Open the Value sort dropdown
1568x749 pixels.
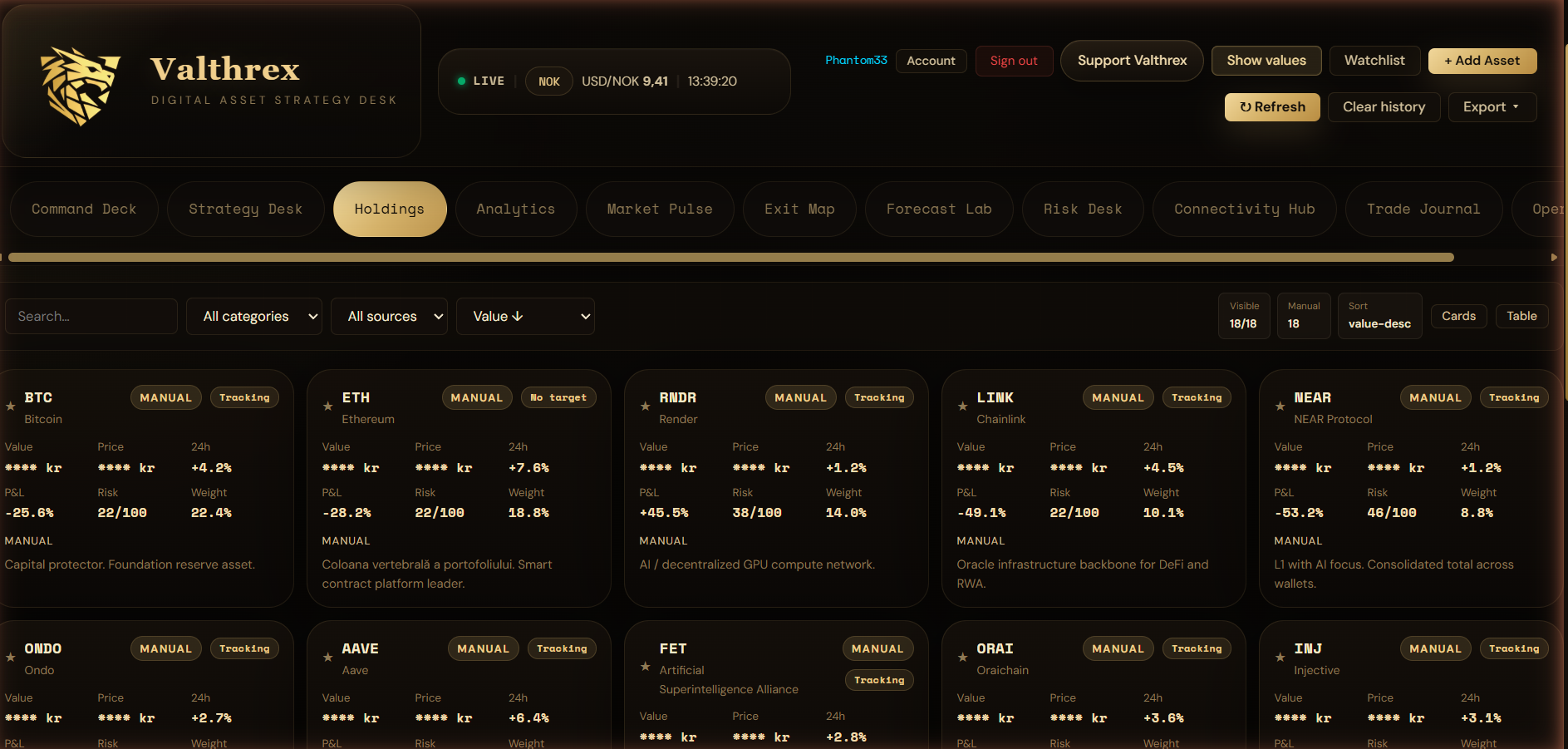click(525, 317)
